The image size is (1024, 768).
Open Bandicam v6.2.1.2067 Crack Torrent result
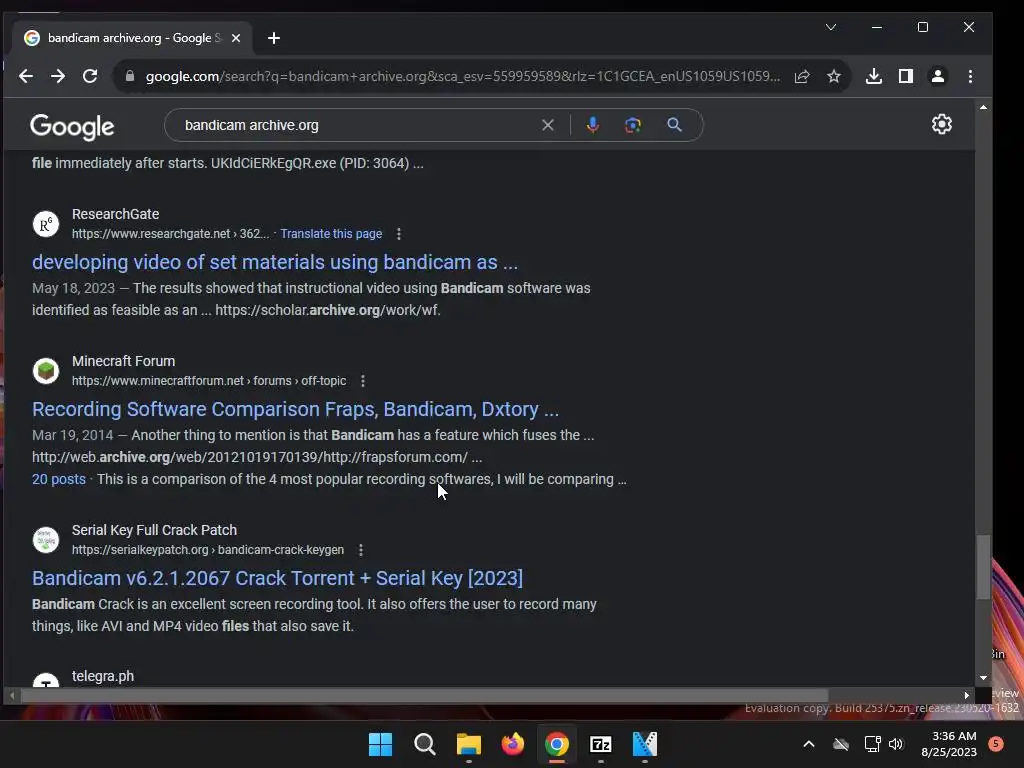pos(278,578)
